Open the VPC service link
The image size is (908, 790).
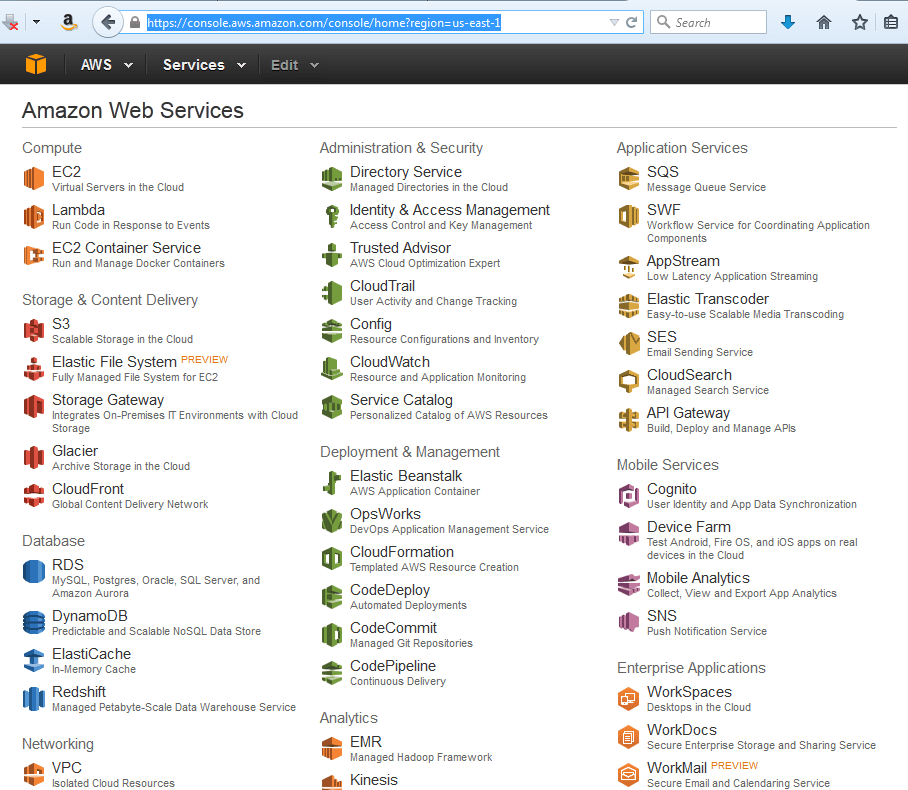pyautogui.click(x=67, y=768)
